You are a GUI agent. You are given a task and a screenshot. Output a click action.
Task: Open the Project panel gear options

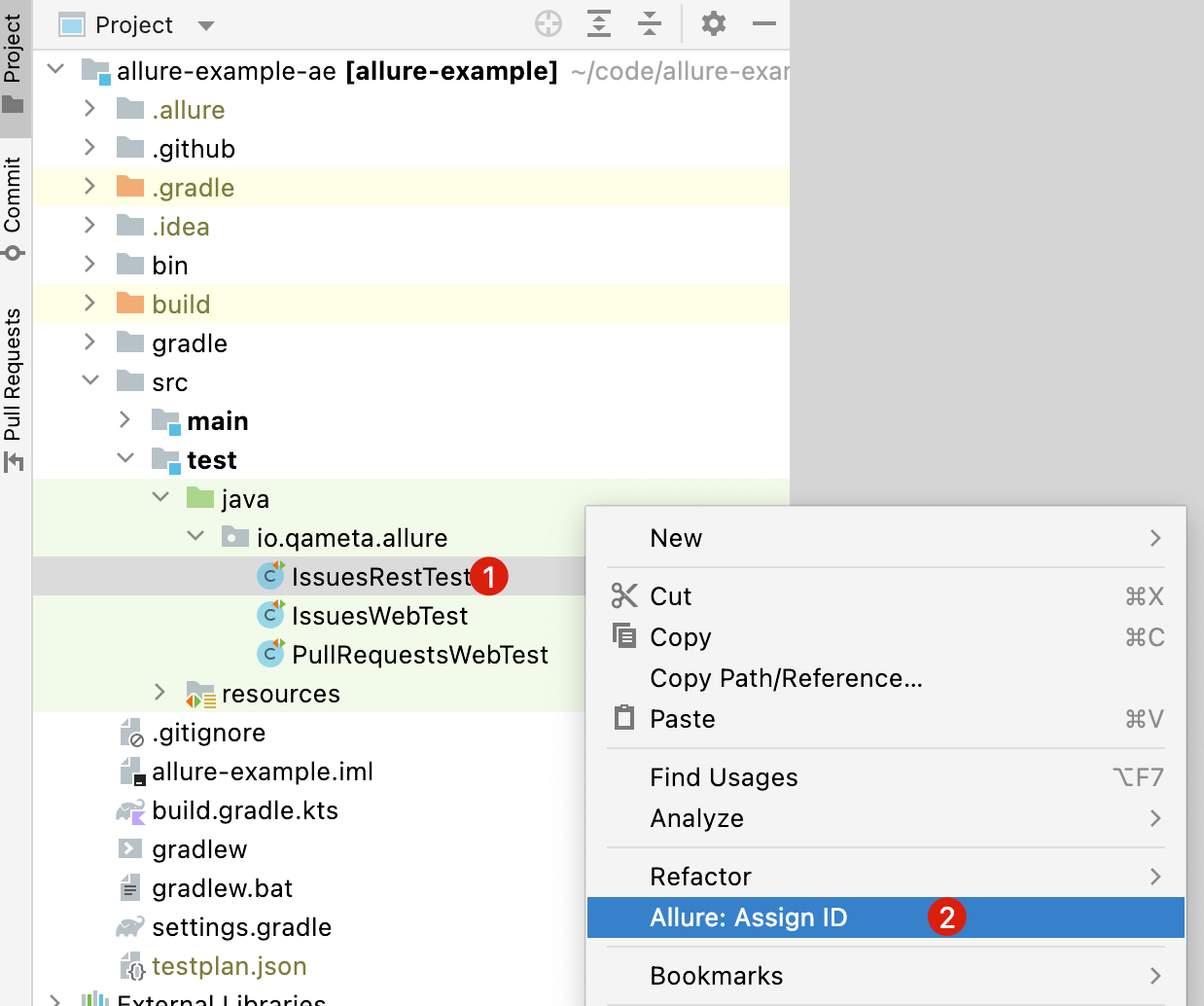coord(714,23)
